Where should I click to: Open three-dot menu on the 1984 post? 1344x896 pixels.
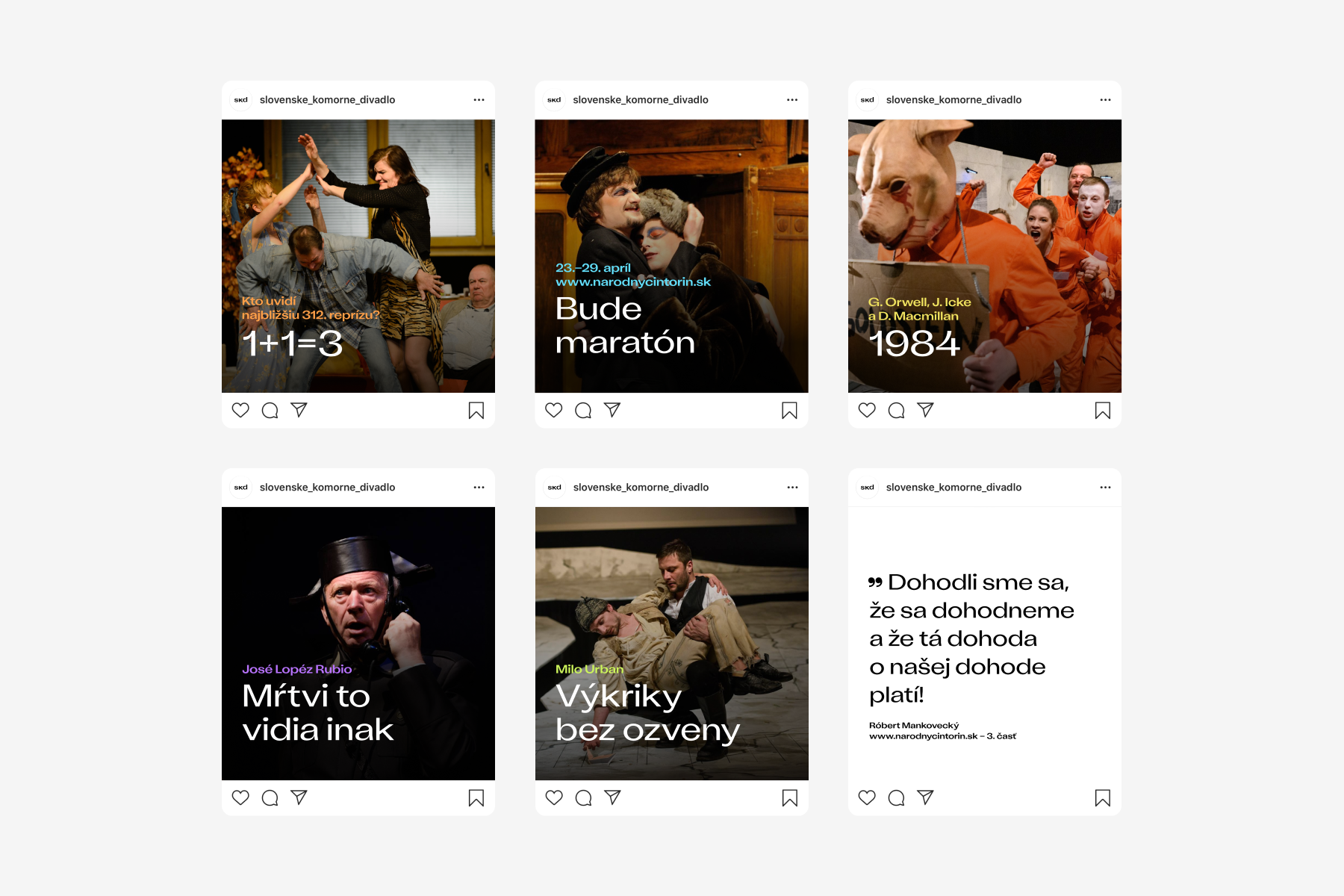click(x=1105, y=100)
